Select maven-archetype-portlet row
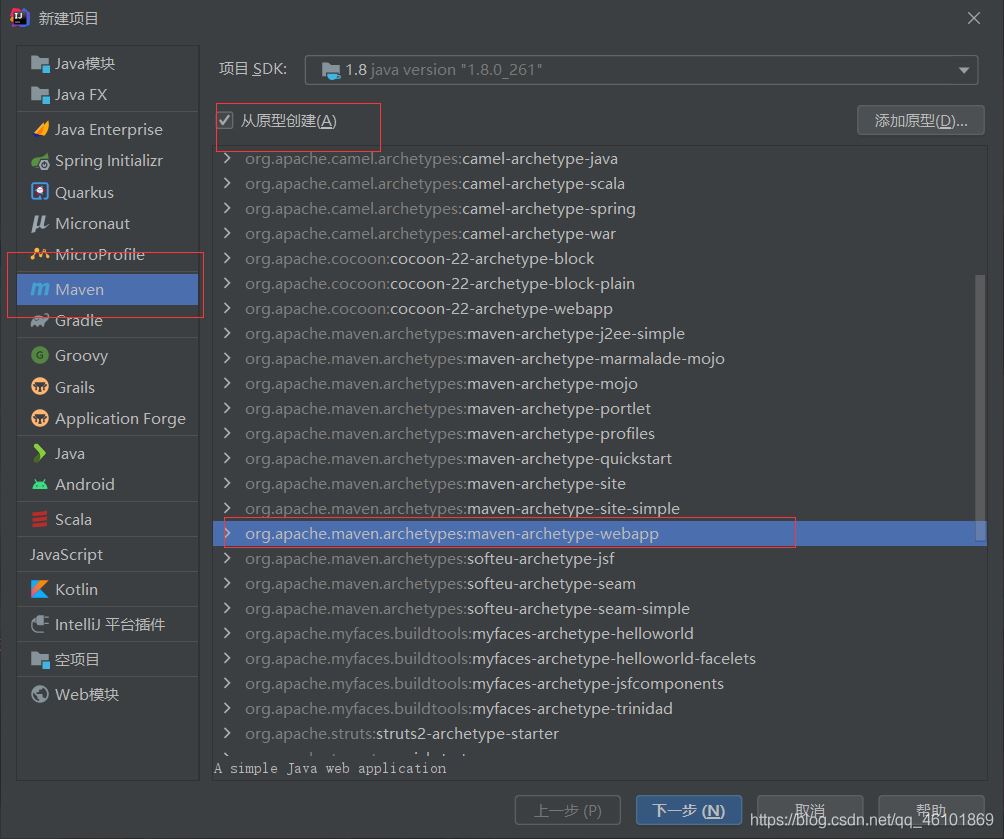The image size is (1004, 839). click(x=599, y=408)
